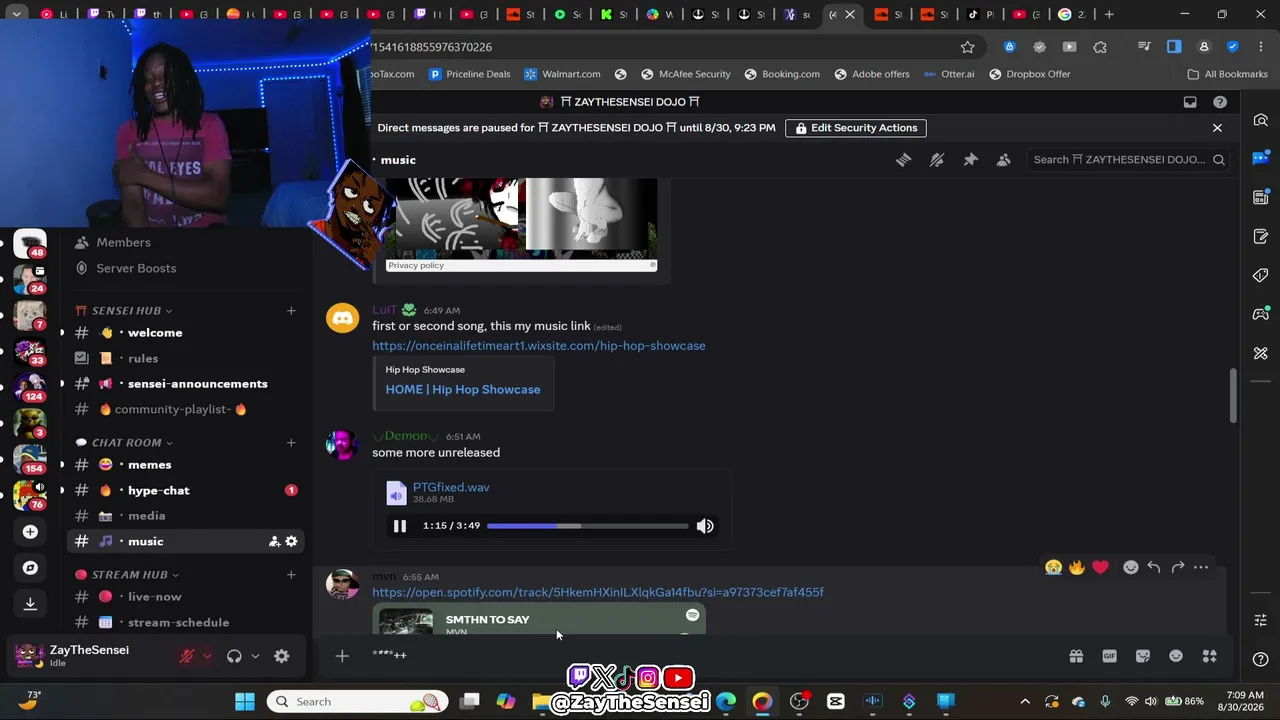React with crying emoji to message
1280x720 pixels.
pos(1053,567)
